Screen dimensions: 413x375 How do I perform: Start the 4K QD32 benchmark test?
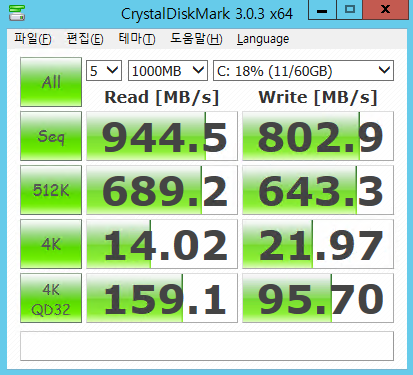pos(51,298)
